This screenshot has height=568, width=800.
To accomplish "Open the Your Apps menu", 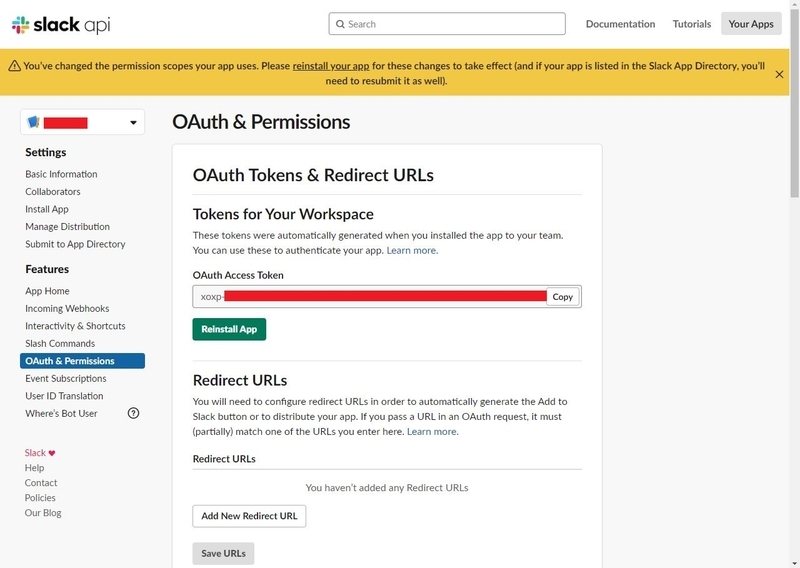I will click(x=751, y=24).
